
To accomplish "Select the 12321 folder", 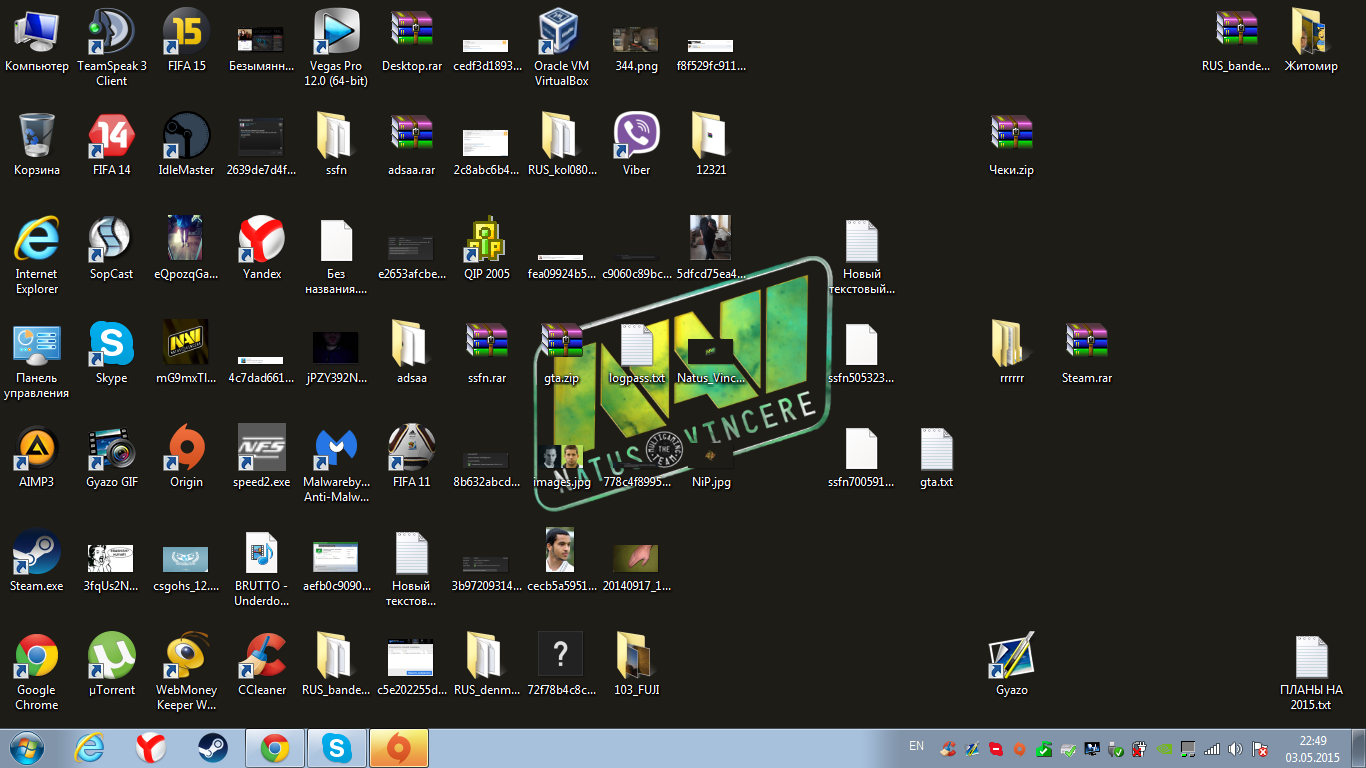I will pos(711,144).
